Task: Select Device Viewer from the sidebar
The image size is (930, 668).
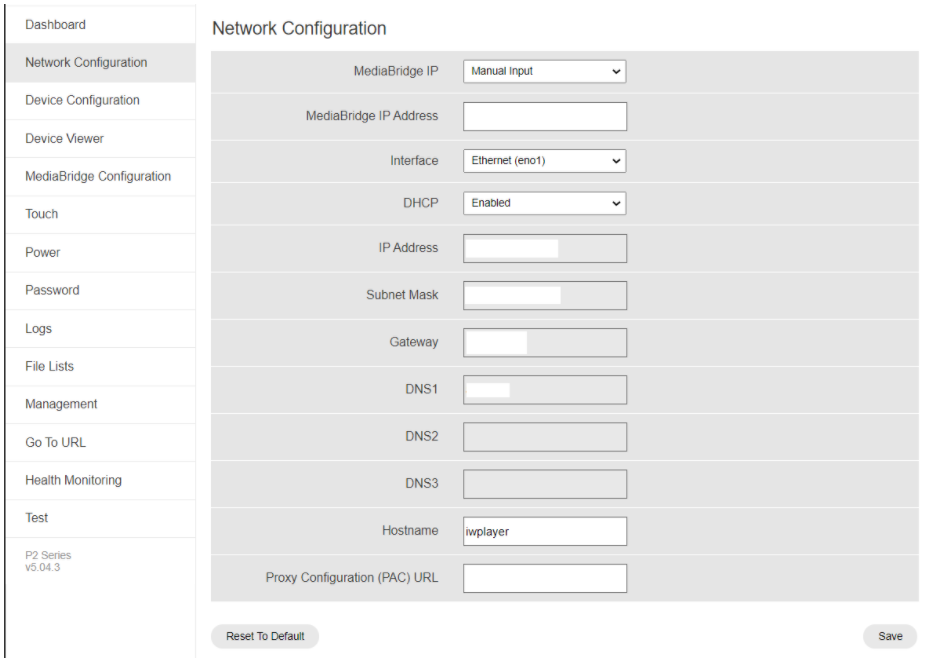Action: click(x=101, y=138)
